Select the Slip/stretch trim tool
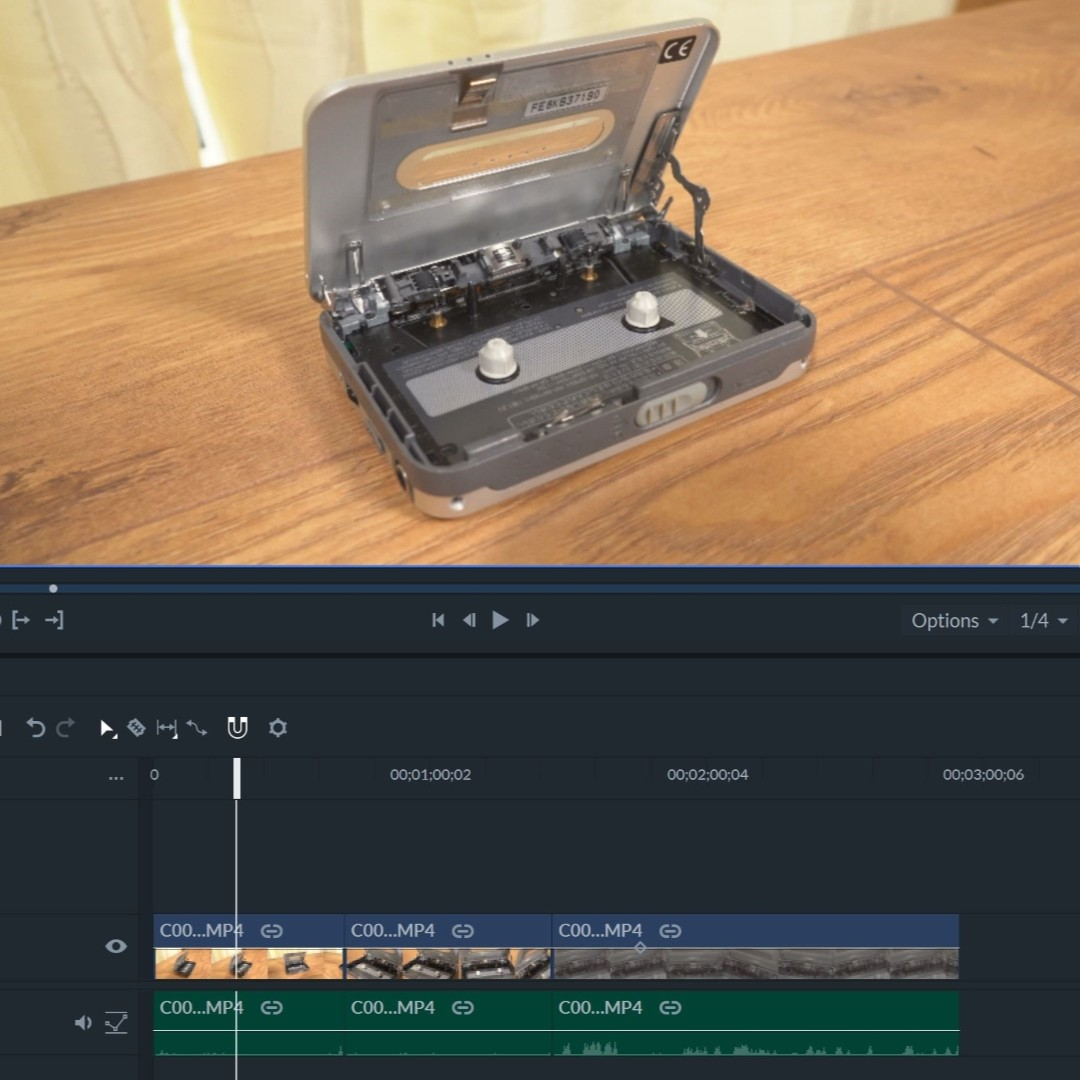Screen dimensions: 1080x1080 (167, 728)
